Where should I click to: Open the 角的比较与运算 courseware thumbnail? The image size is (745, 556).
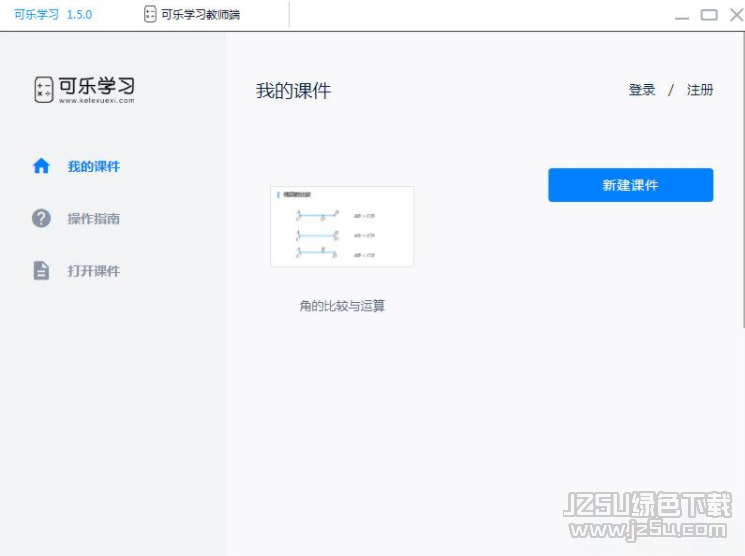(x=342, y=226)
